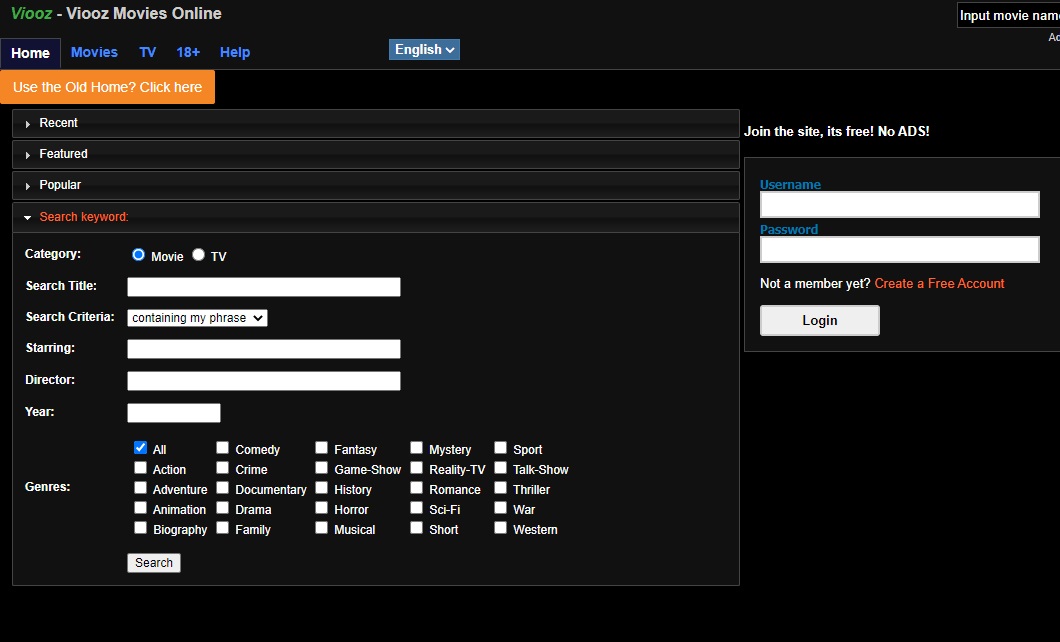Tick the Reality-TV genre checkbox

(416, 468)
